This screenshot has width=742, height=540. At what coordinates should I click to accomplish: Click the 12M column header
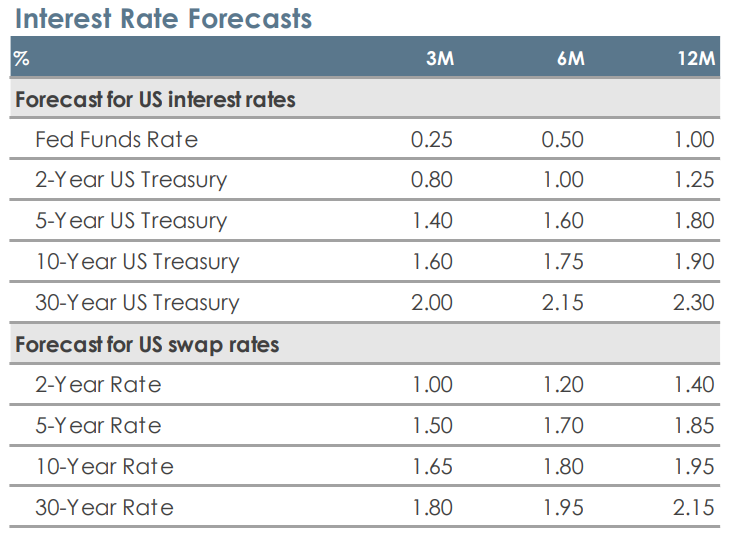696,58
